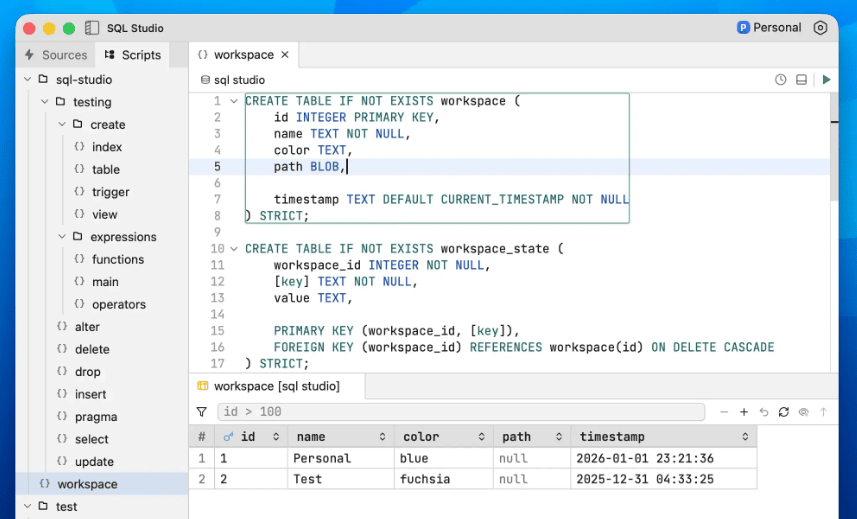
Task: Click editor line number 9
Action: [x=217, y=232]
